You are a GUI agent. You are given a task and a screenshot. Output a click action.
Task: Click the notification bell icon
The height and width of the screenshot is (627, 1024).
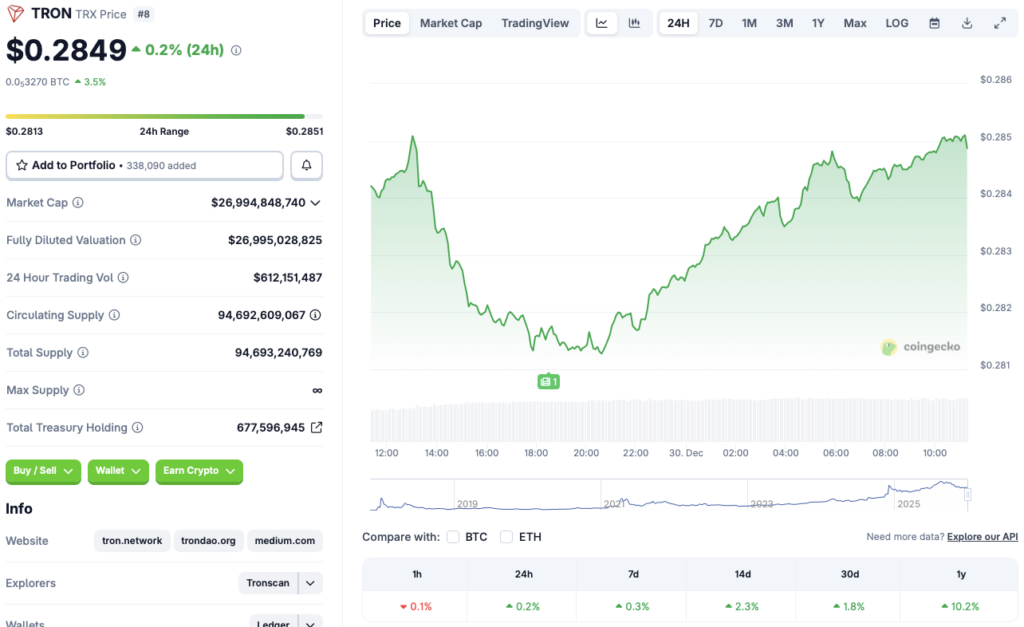(x=306, y=165)
